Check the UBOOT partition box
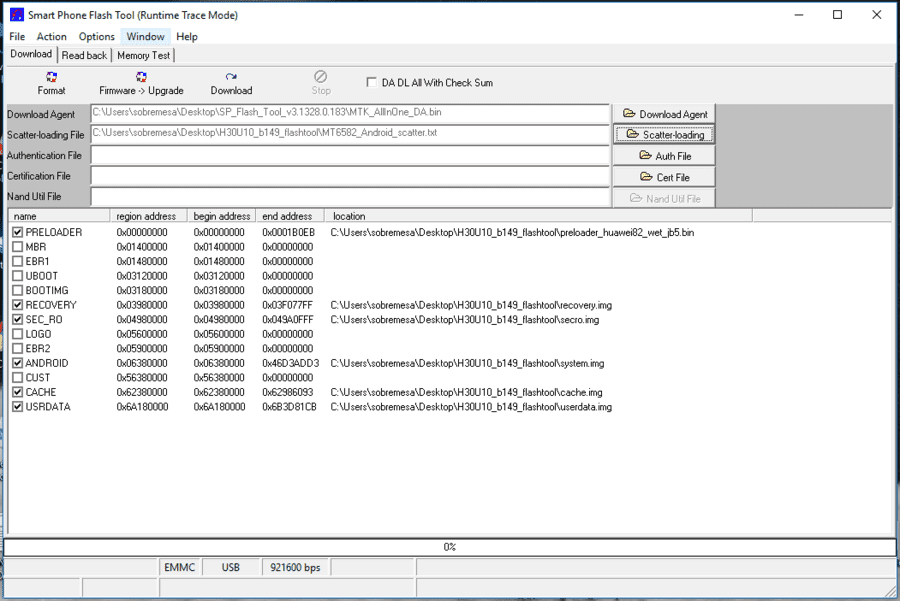The image size is (900, 601). (x=18, y=276)
